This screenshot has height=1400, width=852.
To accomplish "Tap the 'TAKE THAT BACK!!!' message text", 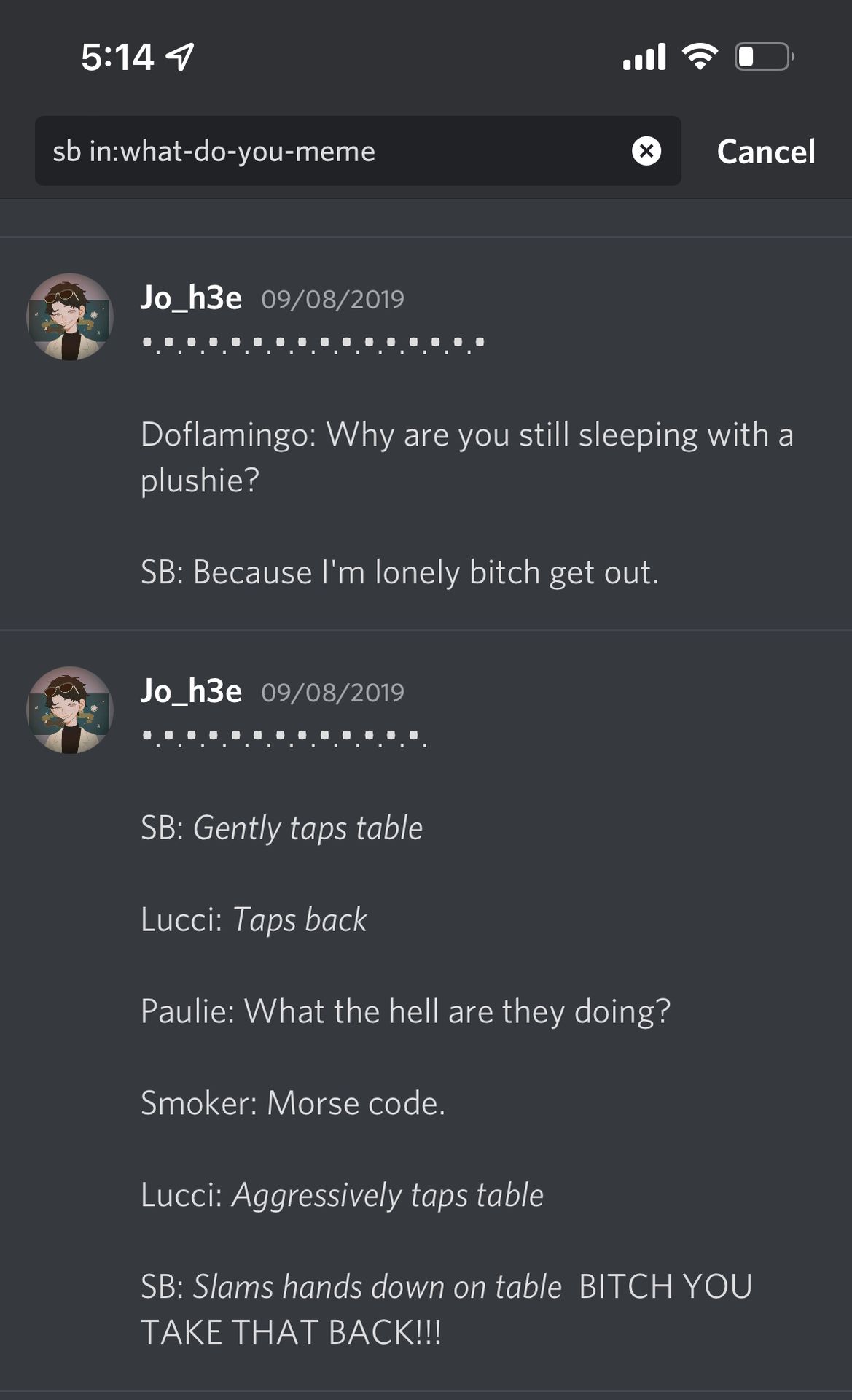I will click(291, 1332).
